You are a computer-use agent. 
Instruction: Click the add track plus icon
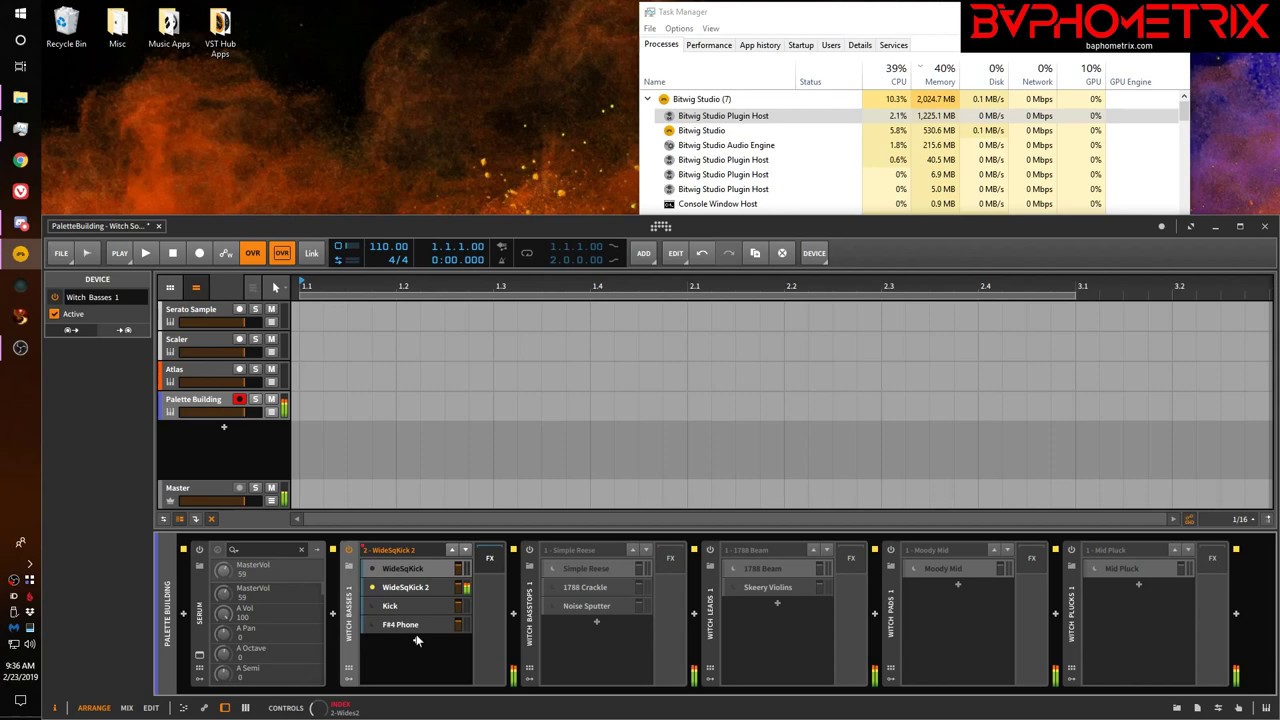click(x=224, y=427)
